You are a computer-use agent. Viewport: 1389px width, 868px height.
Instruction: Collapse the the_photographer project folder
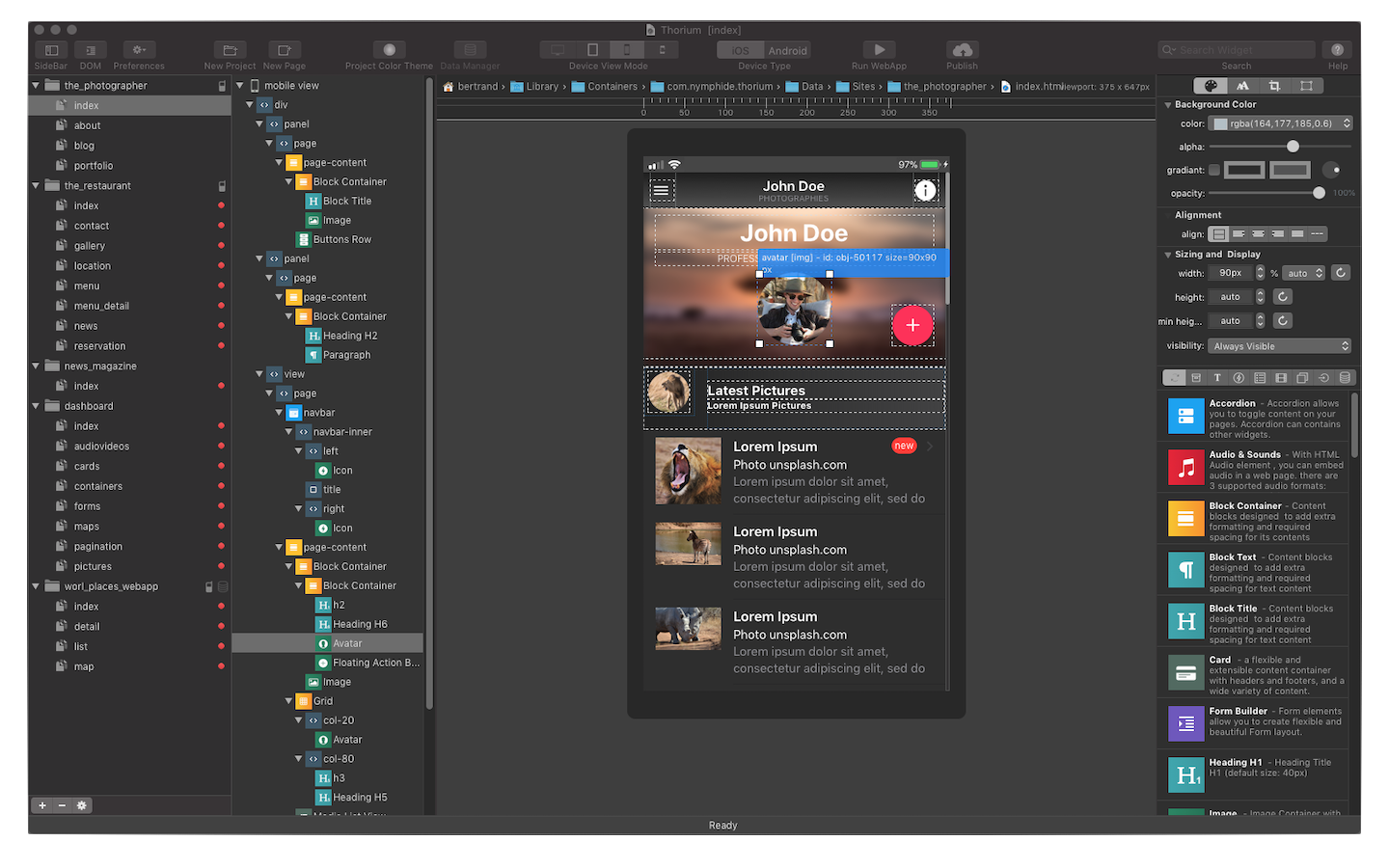[36, 85]
